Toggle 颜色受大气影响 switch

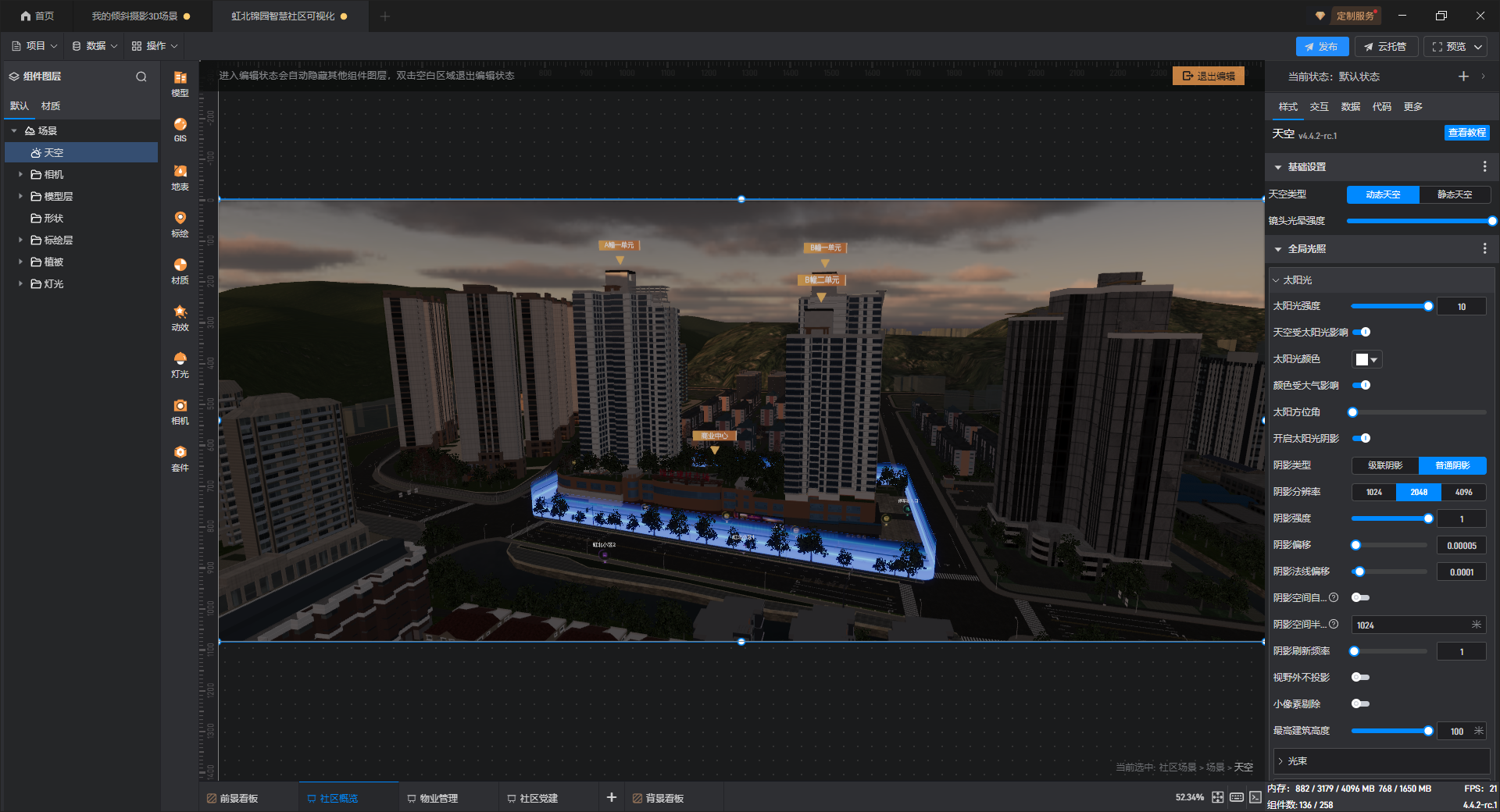click(1361, 385)
